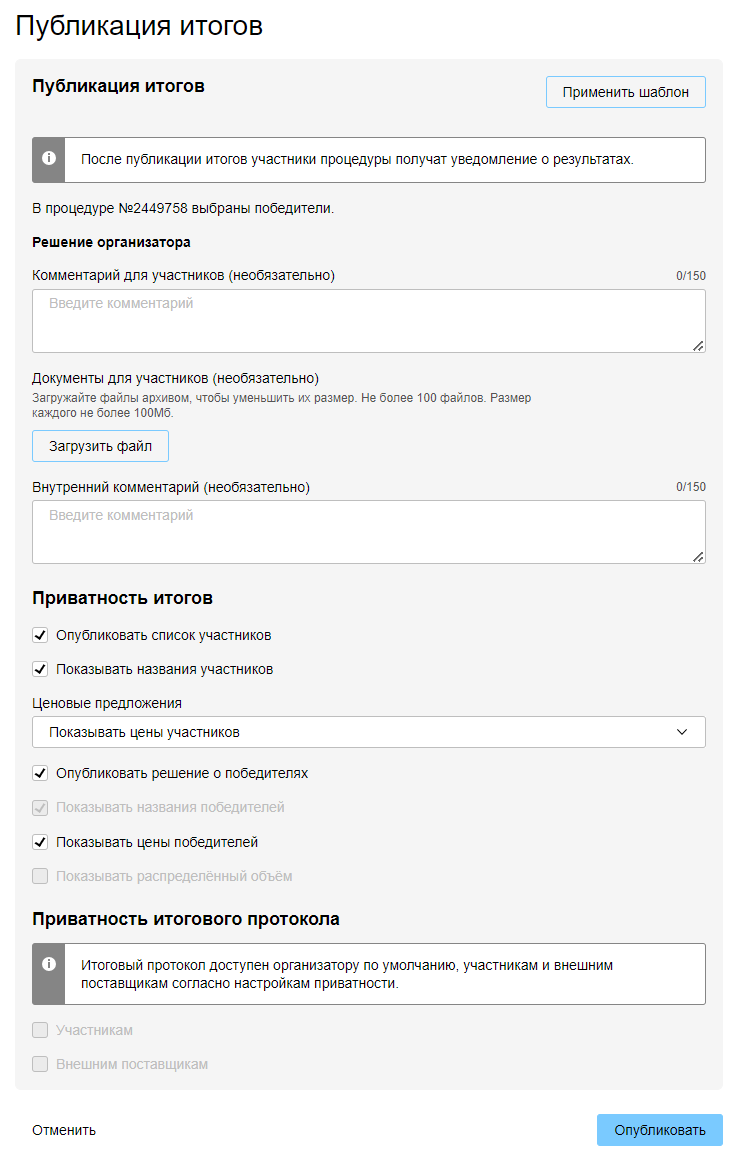Click the 'Загрузить файл' button
This screenshot has width=734, height=1159.
point(100,446)
